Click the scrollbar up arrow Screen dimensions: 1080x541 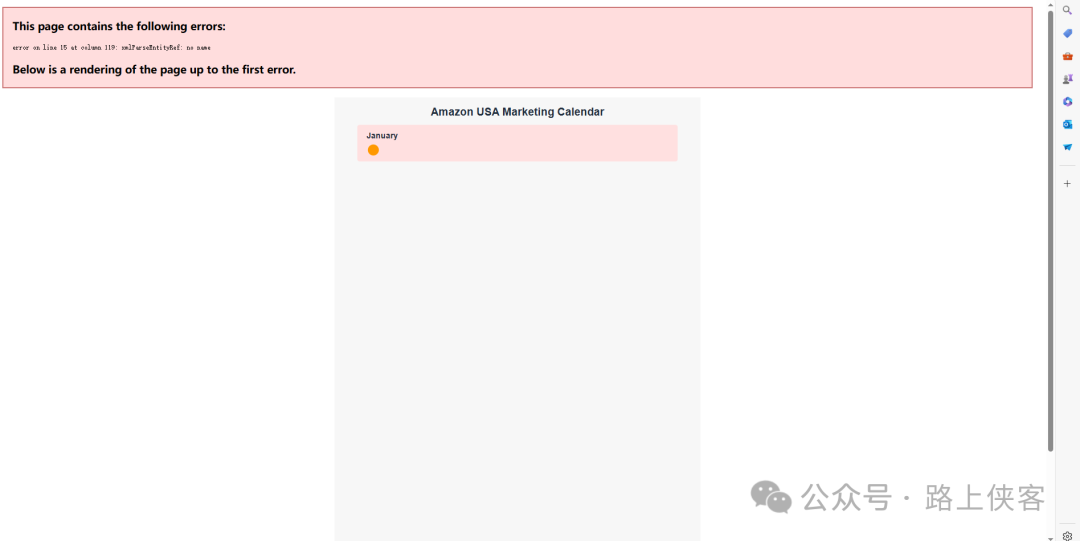[x=1050, y=4]
